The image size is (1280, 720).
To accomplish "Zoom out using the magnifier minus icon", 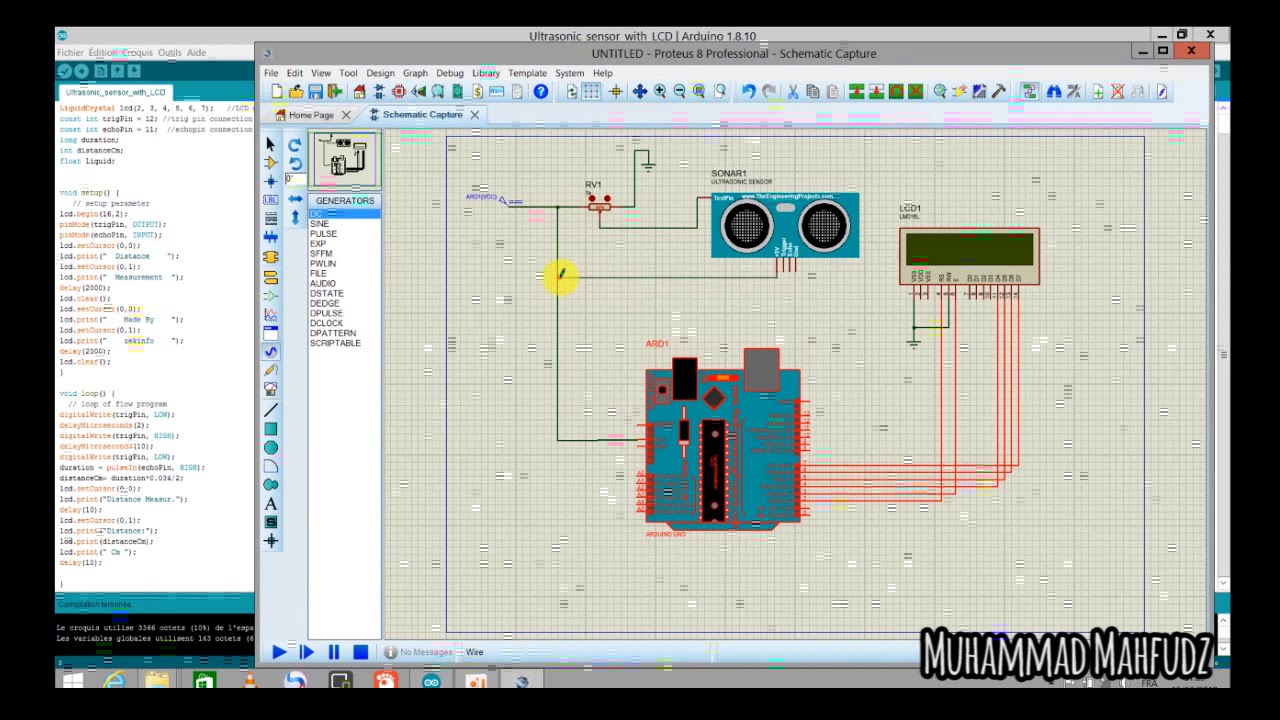I will (679, 92).
